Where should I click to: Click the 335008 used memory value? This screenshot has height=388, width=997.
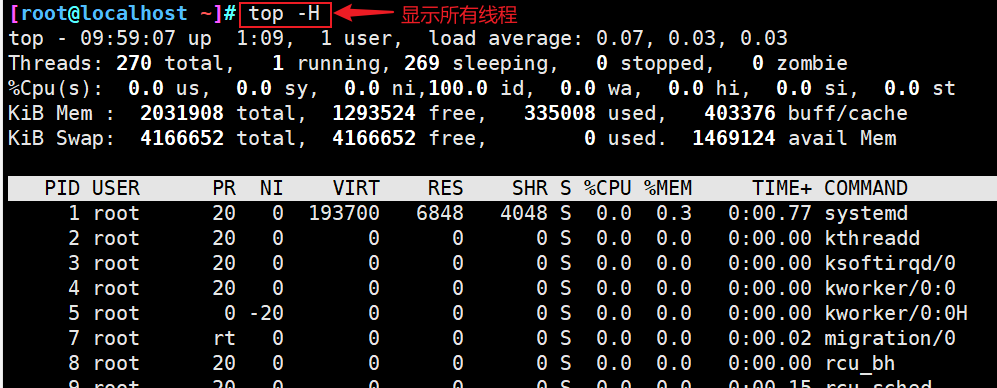point(560,113)
